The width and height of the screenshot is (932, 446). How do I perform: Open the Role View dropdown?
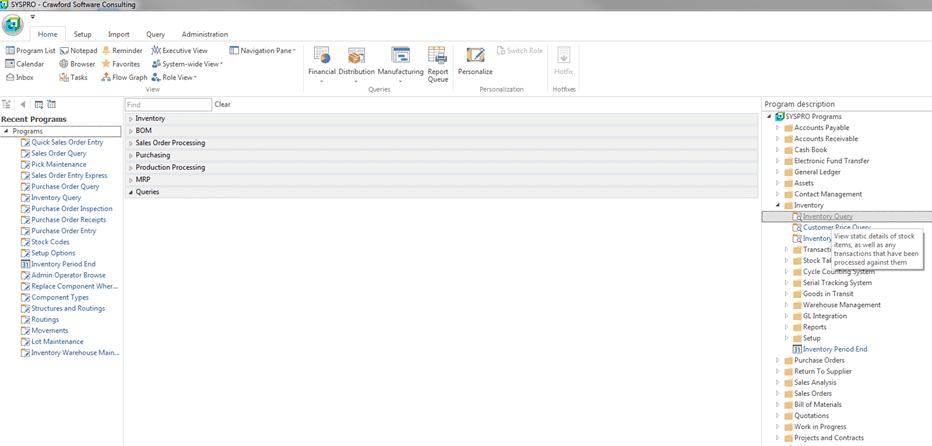[175, 77]
